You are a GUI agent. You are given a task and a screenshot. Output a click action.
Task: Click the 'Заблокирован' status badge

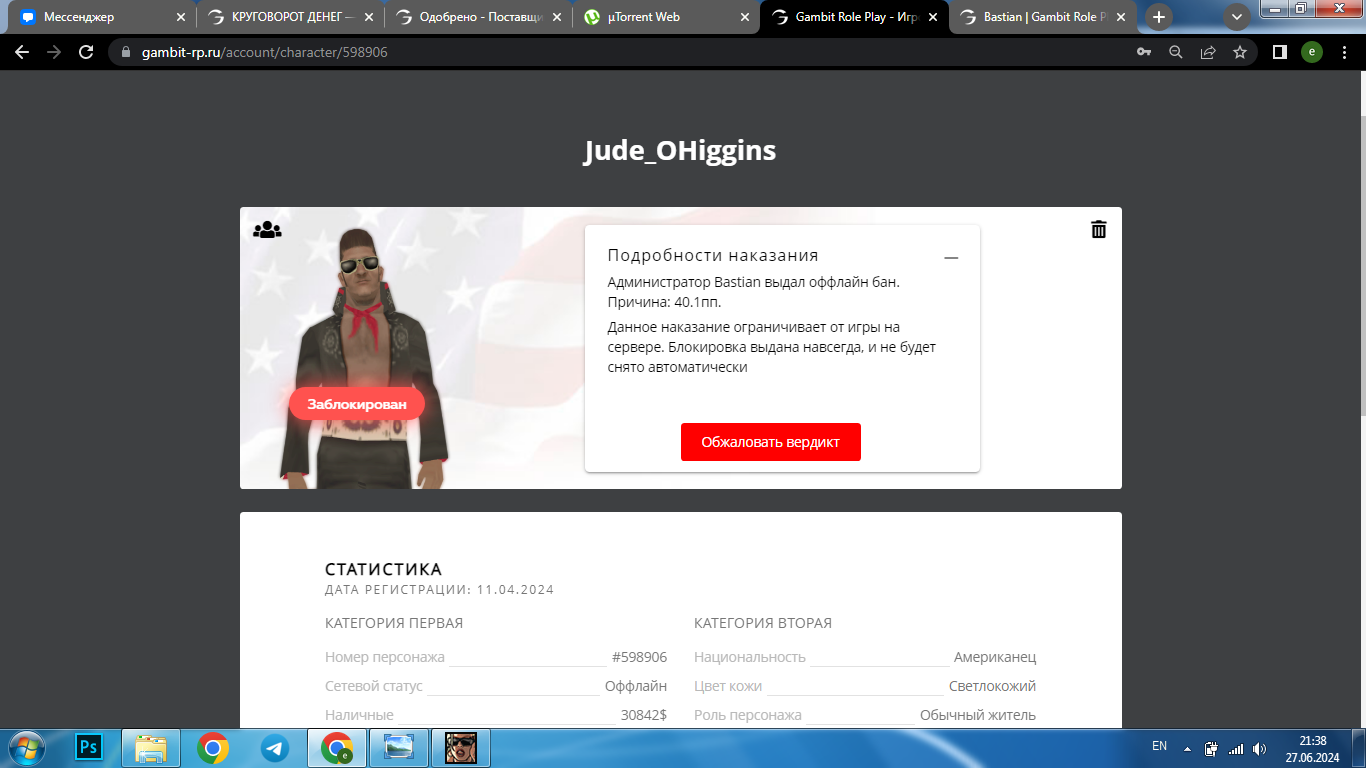(x=357, y=404)
